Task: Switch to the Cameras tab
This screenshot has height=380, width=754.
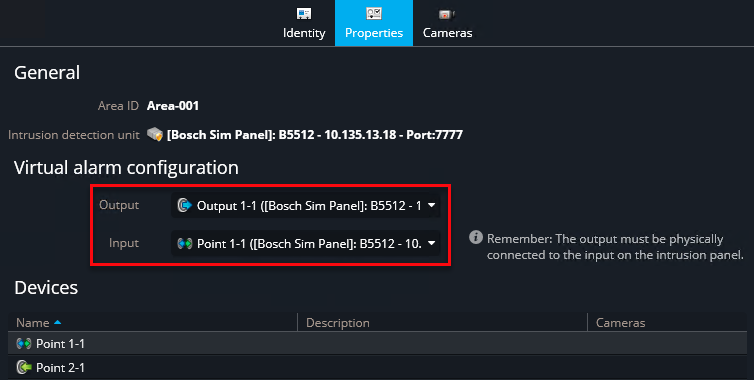Action: point(447,23)
